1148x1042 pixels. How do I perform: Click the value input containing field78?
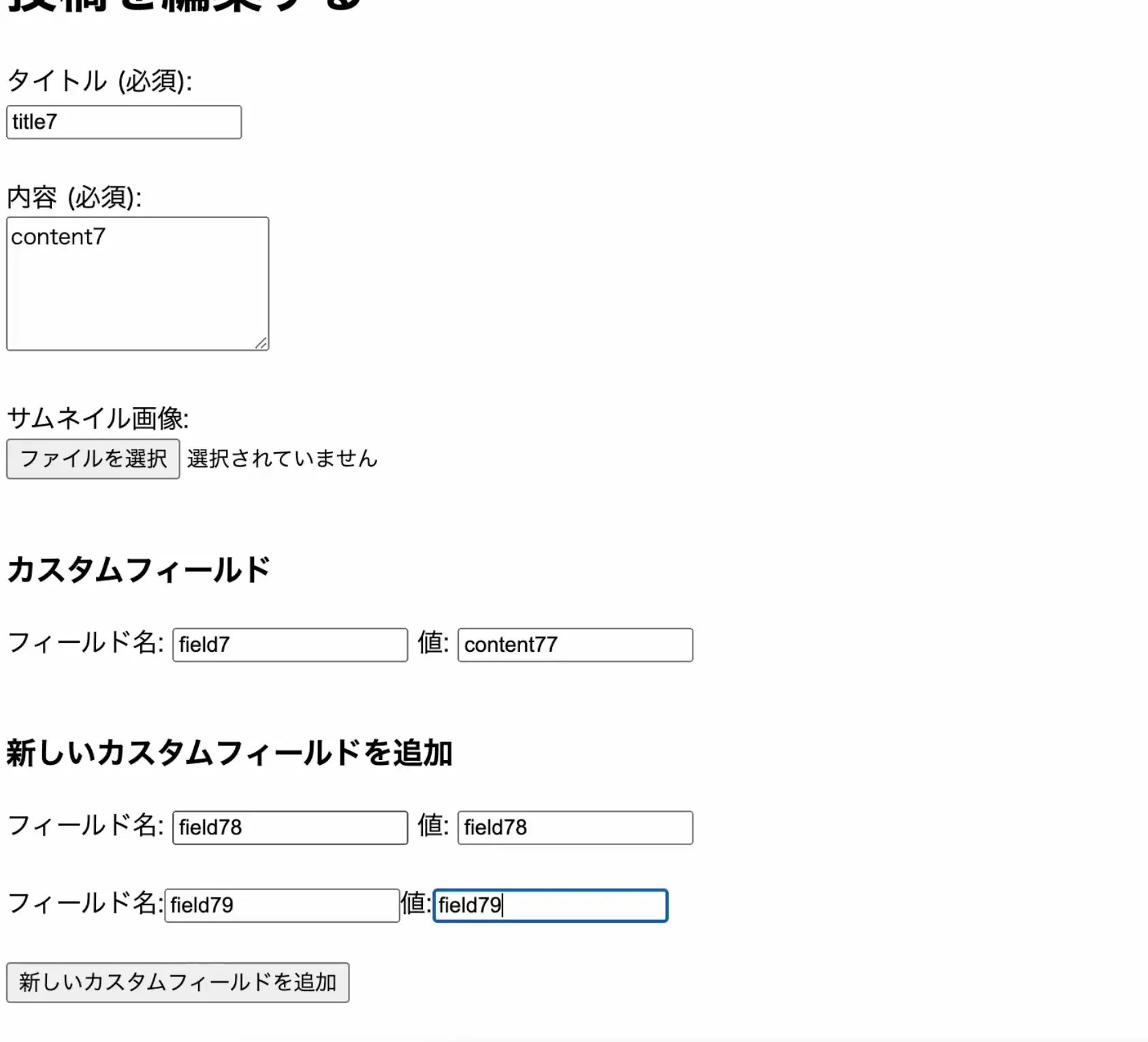click(x=575, y=827)
